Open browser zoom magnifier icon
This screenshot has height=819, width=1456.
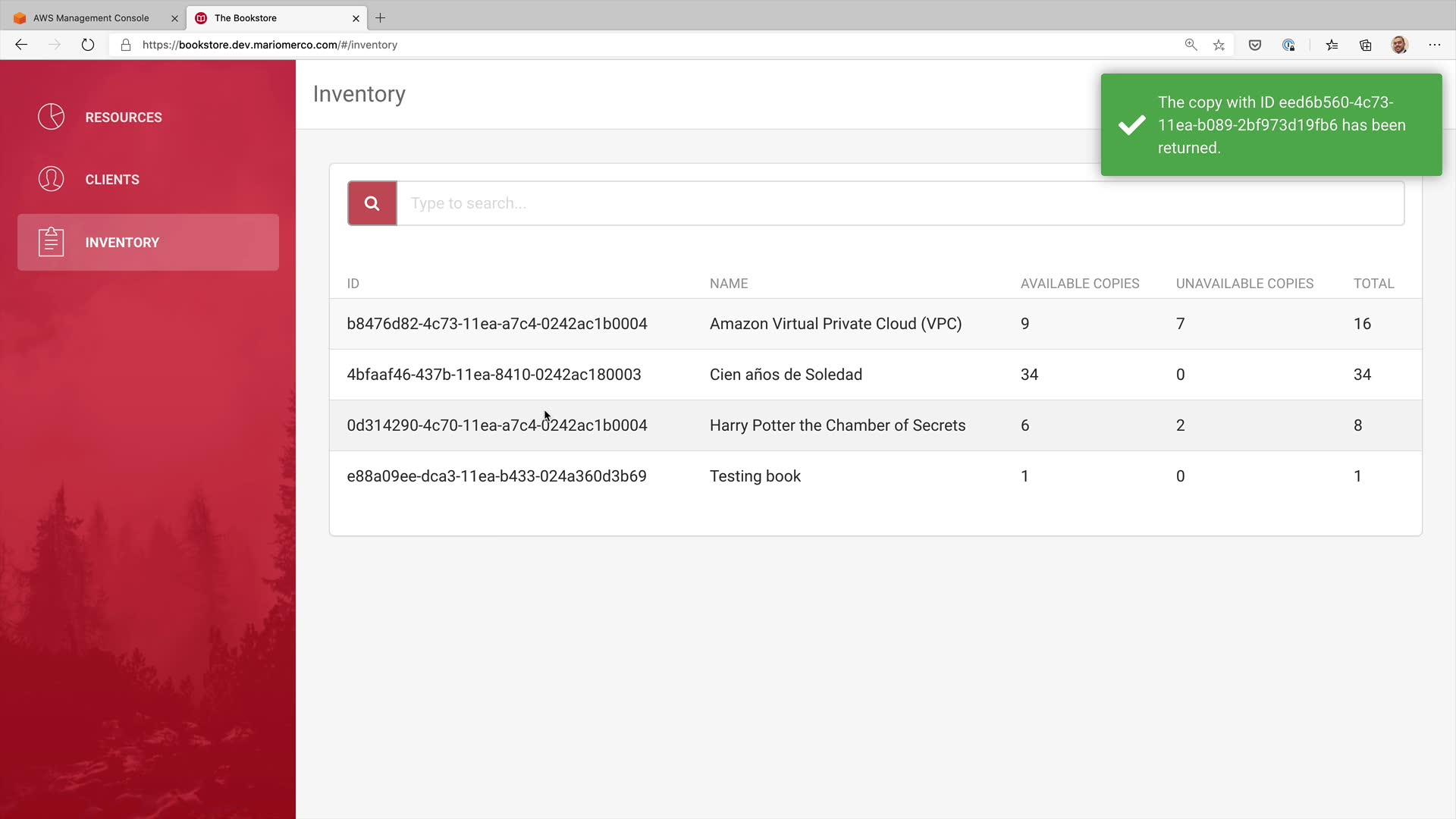point(1191,45)
